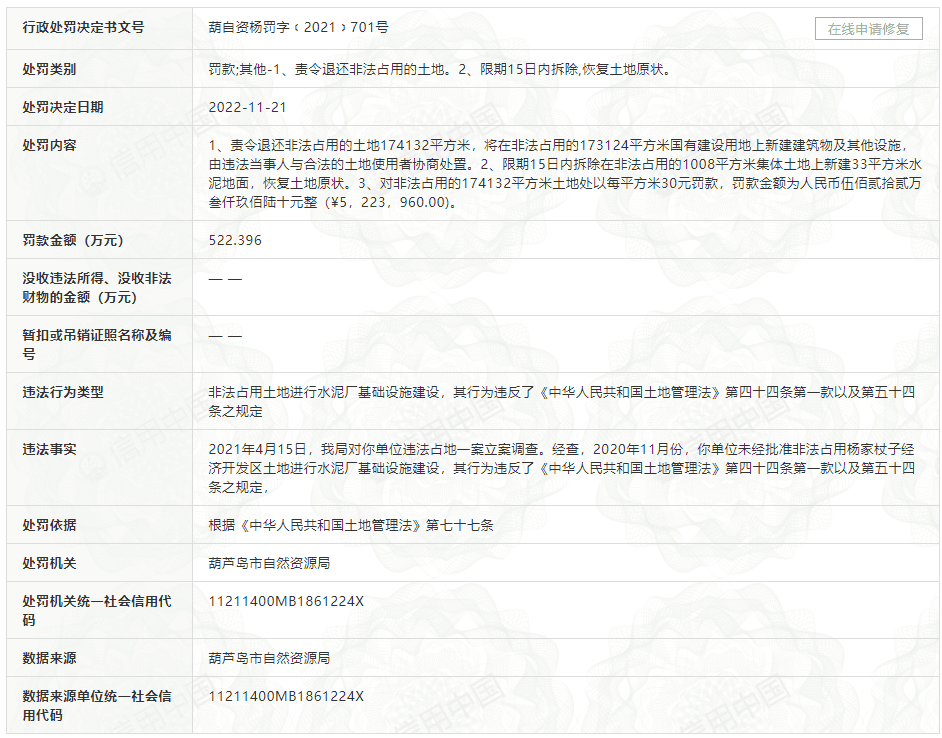The width and height of the screenshot is (942, 738).
Task: Select the 处罚决定日期 row label
Action: pos(63,107)
